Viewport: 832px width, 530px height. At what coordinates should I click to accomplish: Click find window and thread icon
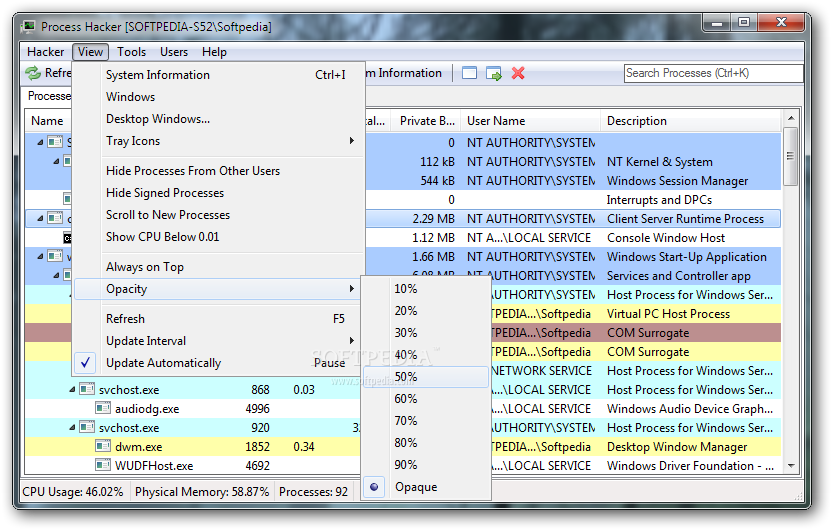pyautogui.click(x=493, y=74)
